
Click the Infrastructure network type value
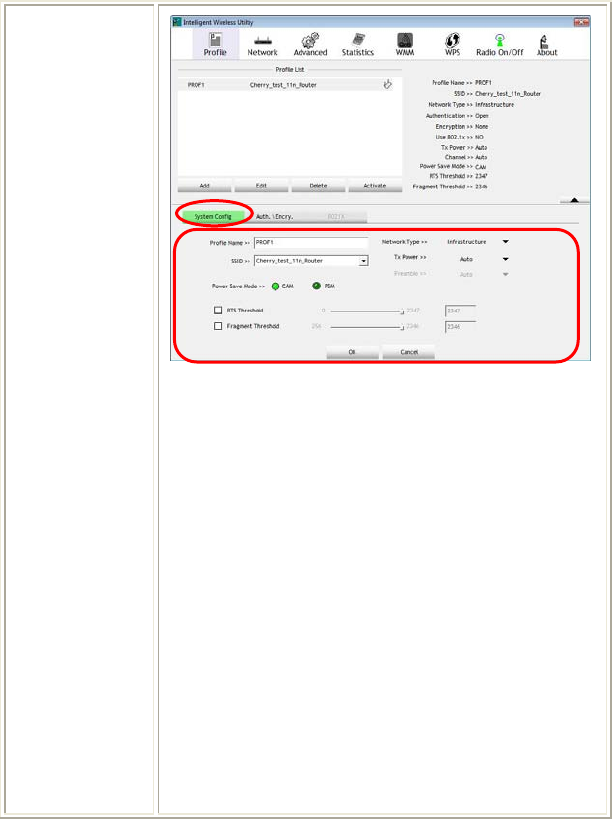coord(467,242)
